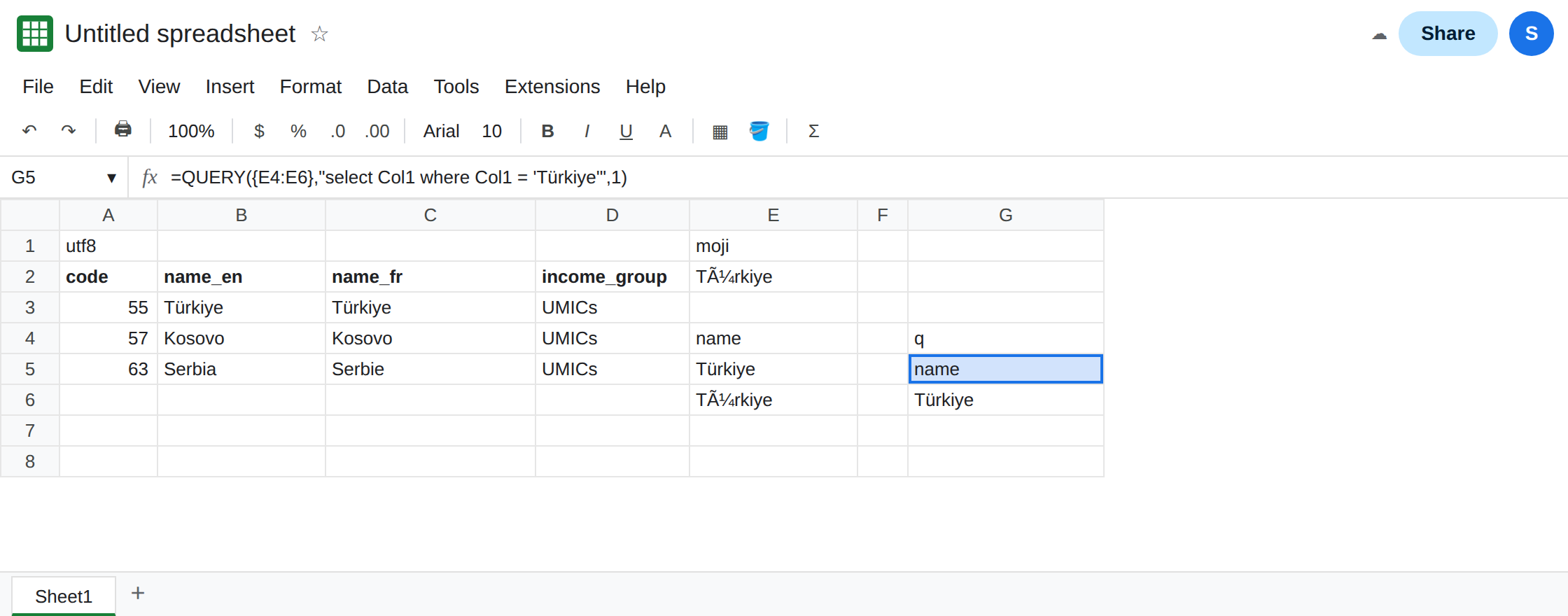Image resolution: width=1568 pixels, height=616 pixels.
Task: Select cell containing utf8
Action: (108, 246)
